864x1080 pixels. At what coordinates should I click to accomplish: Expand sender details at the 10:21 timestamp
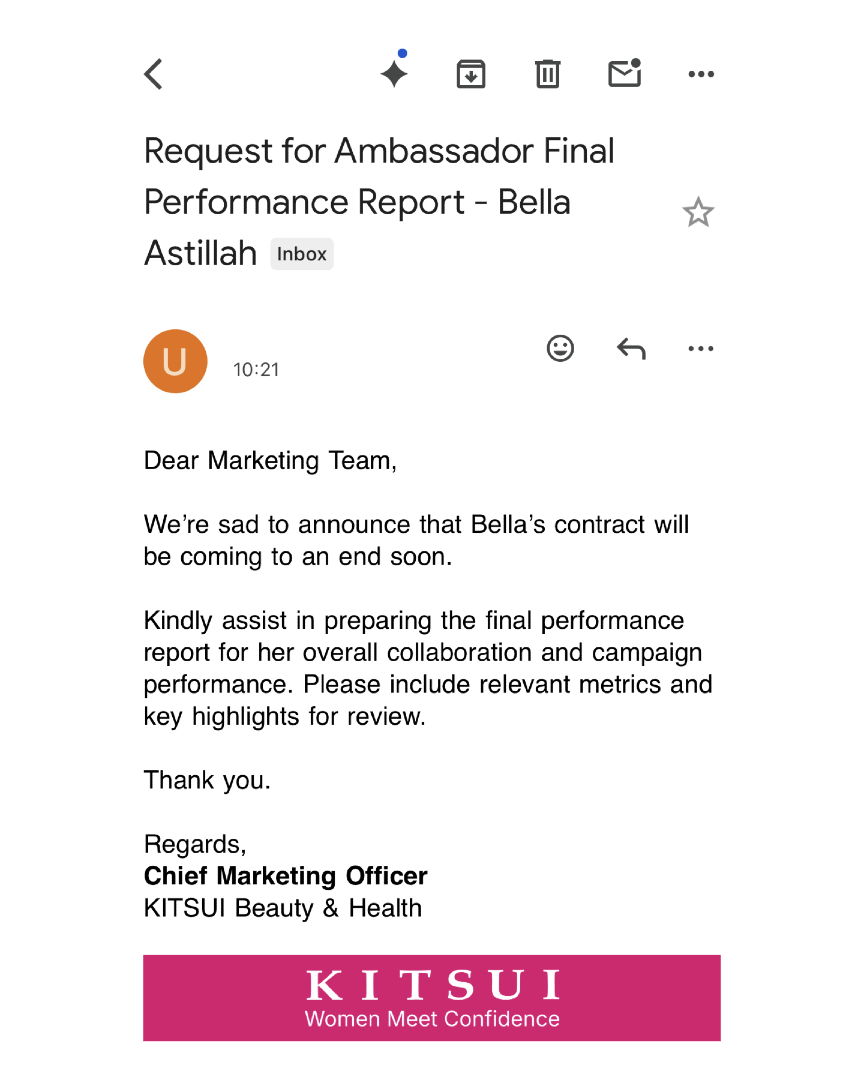click(256, 370)
